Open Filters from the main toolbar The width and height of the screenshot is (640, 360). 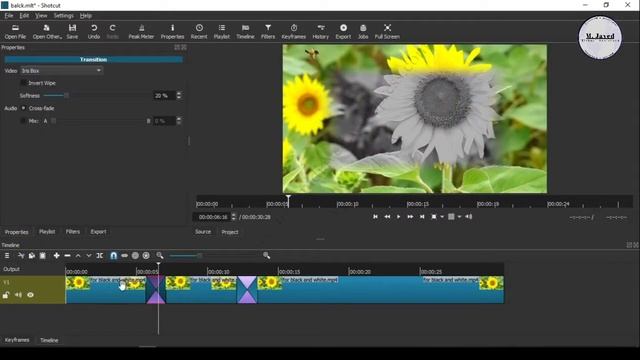coord(268,31)
